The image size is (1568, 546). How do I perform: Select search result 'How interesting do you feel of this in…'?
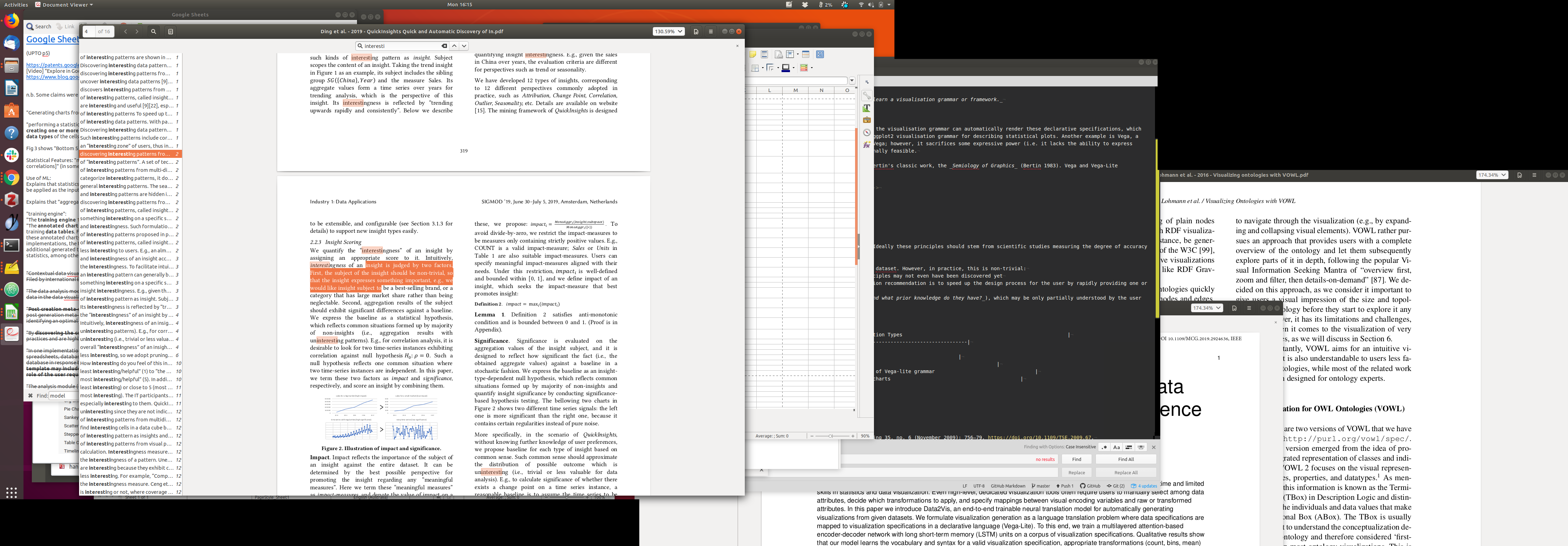pyautogui.click(x=125, y=363)
